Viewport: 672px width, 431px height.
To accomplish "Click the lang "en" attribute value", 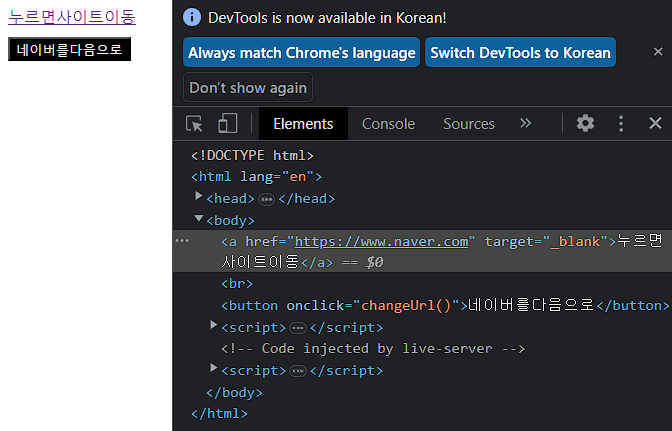I will click(298, 177).
